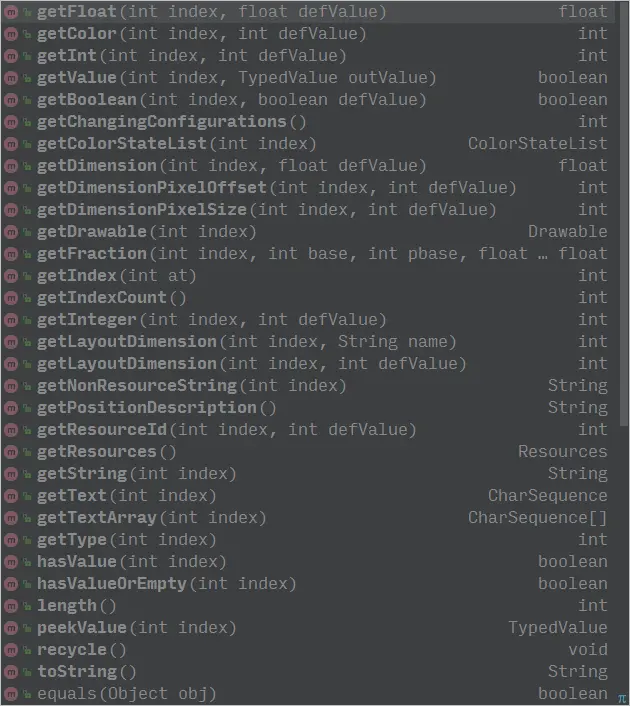630x706 pixels.
Task: Select hasValueOrEmpty(int index) entry
Action: click(308, 584)
